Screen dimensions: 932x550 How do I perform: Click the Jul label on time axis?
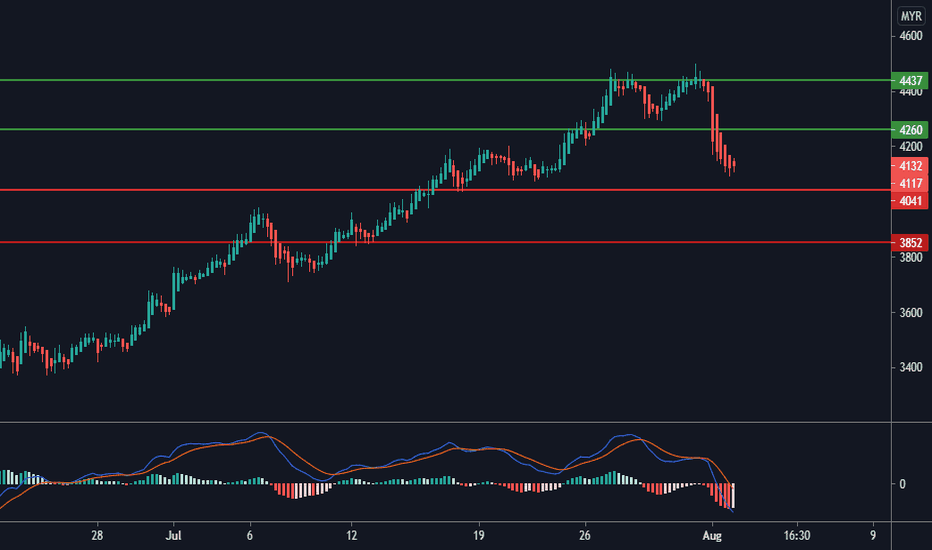tap(174, 536)
